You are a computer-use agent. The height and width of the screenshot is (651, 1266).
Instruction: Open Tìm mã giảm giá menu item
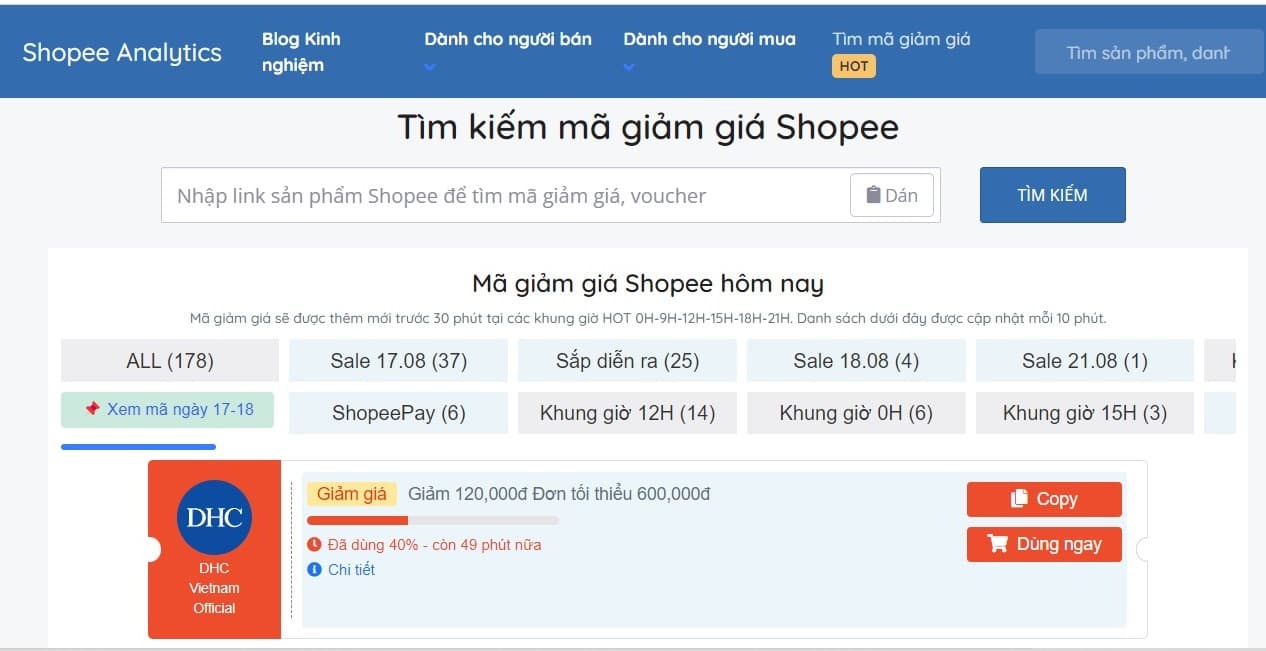tap(901, 39)
